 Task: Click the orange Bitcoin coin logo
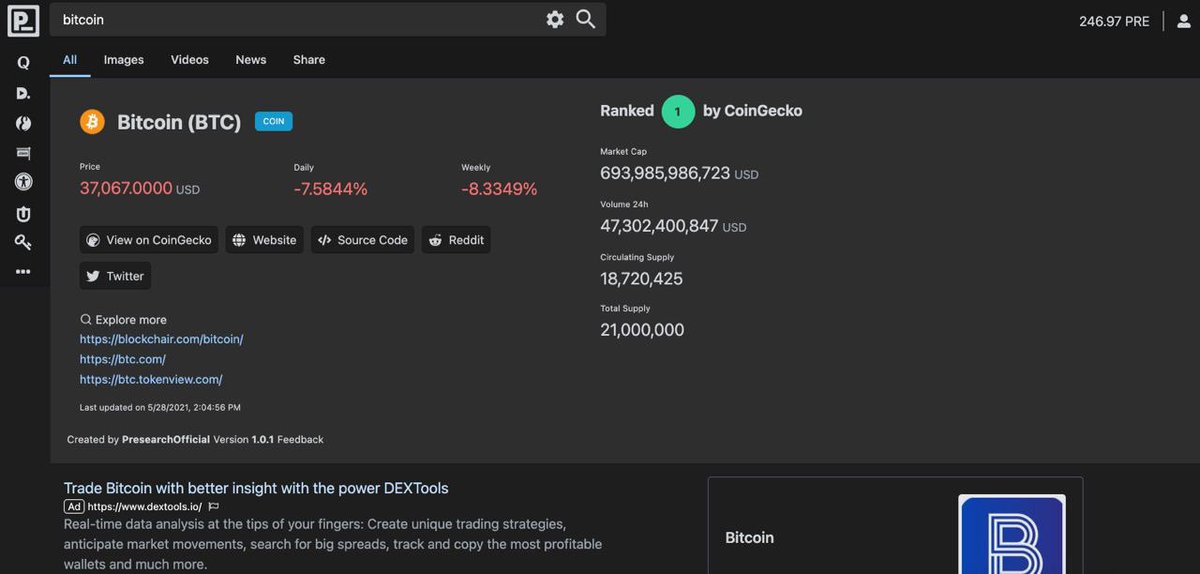92,122
